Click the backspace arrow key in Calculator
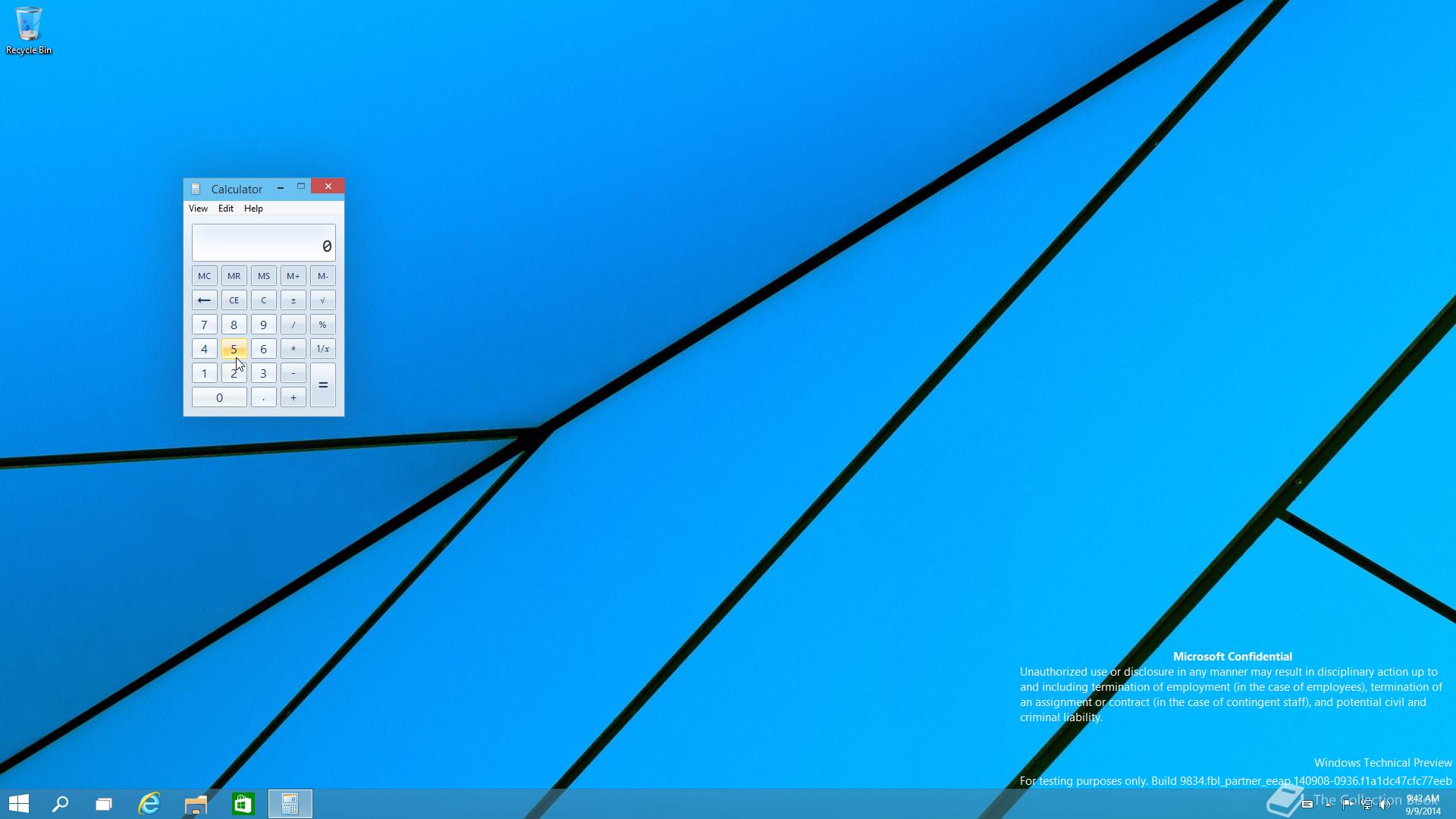Viewport: 1456px width, 819px height. 204,300
